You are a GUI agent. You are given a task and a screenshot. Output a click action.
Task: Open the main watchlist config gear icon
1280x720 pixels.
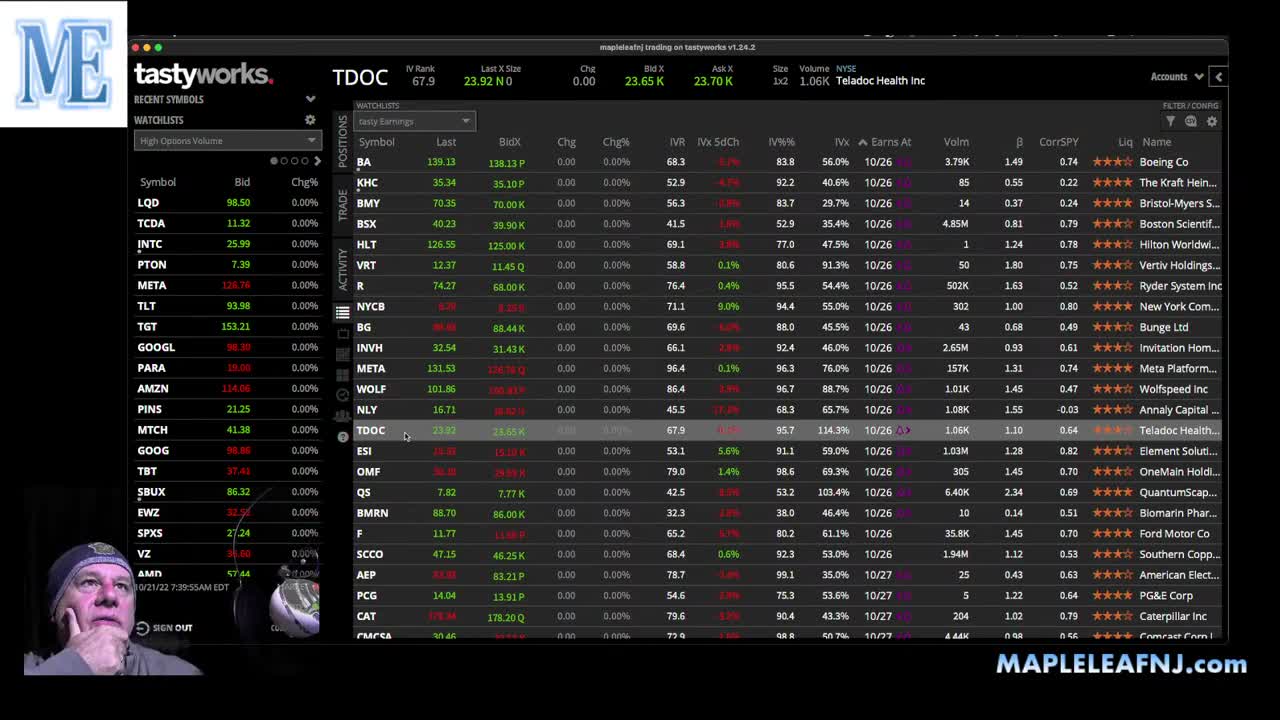pyautogui.click(x=1212, y=121)
